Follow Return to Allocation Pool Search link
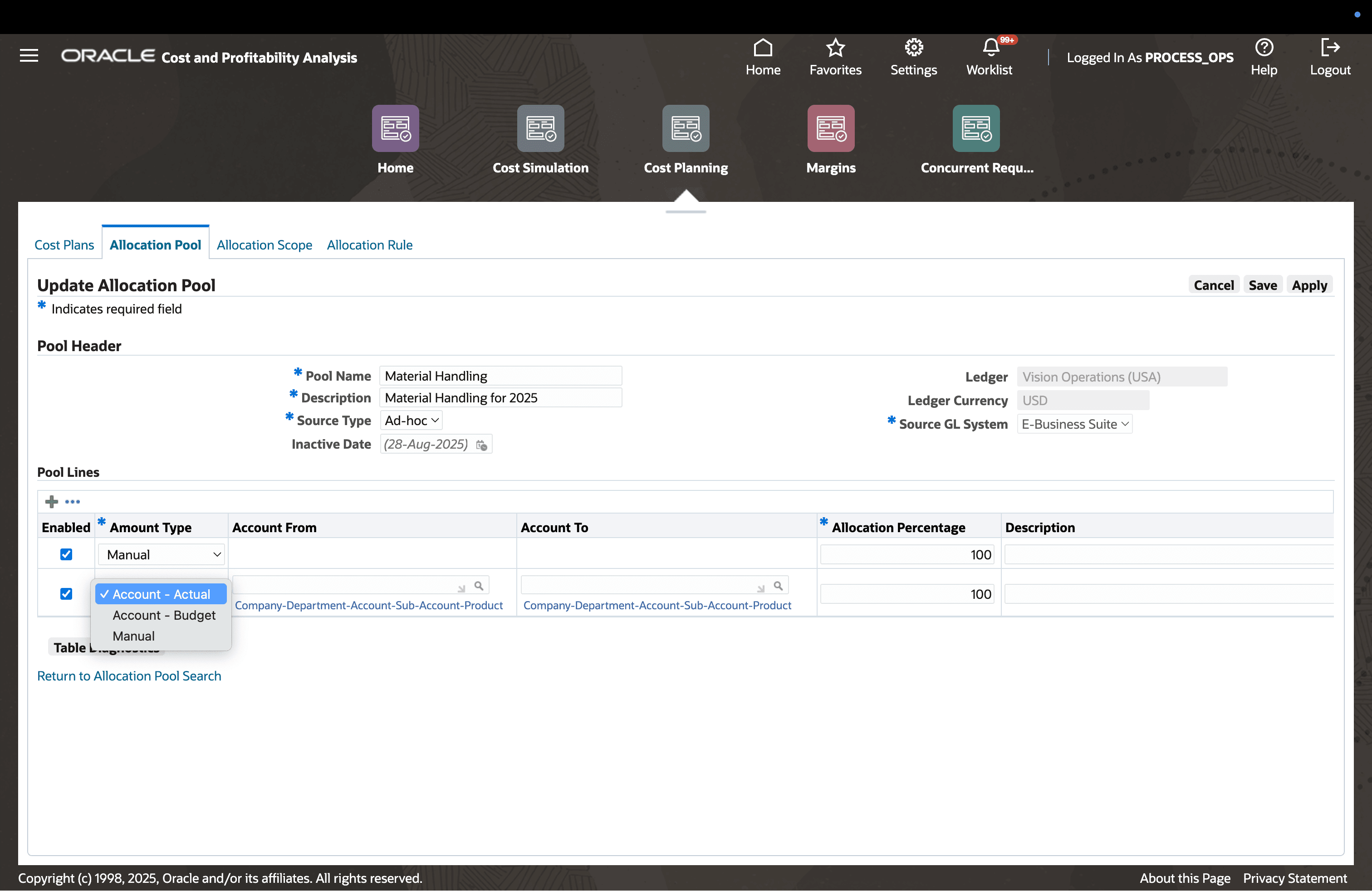This screenshot has width=1372, height=891. [x=129, y=676]
